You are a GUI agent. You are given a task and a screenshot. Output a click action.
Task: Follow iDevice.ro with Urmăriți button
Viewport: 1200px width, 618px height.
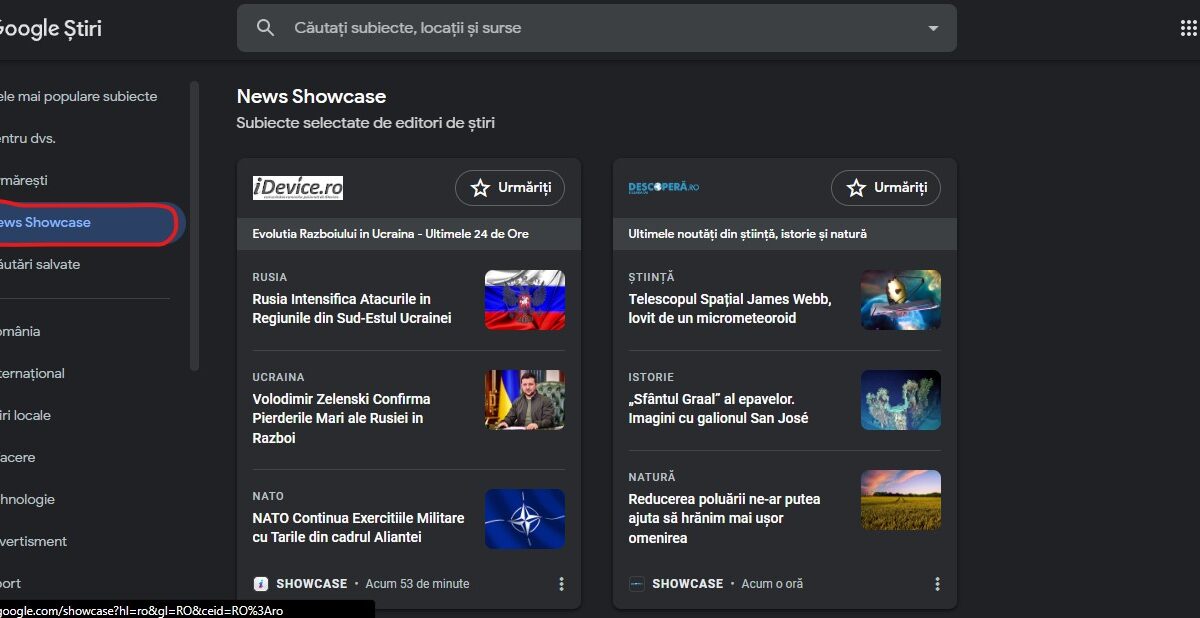tap(510, 188)
